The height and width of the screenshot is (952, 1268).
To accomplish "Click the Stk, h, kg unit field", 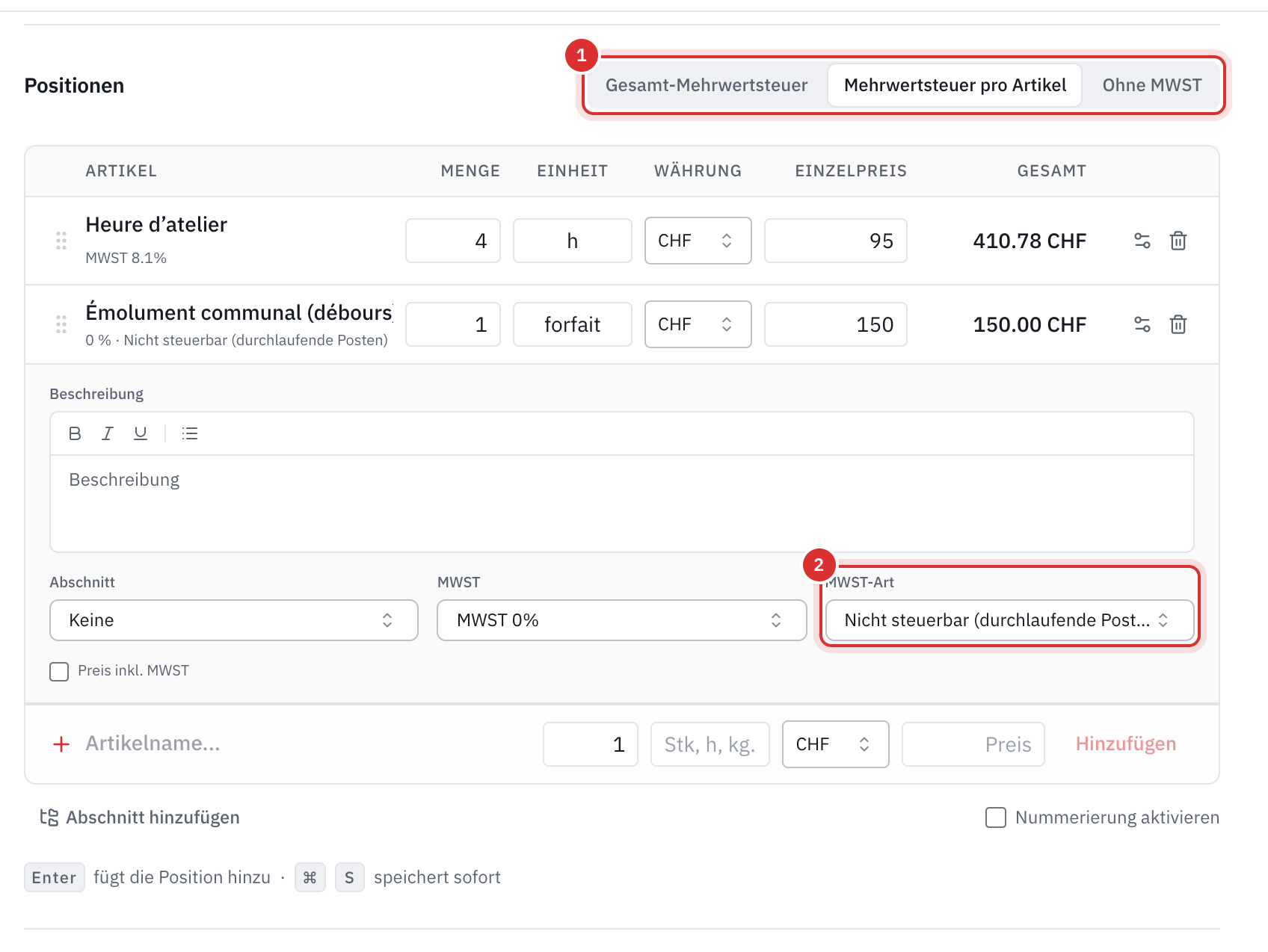I will pos(710,744).
